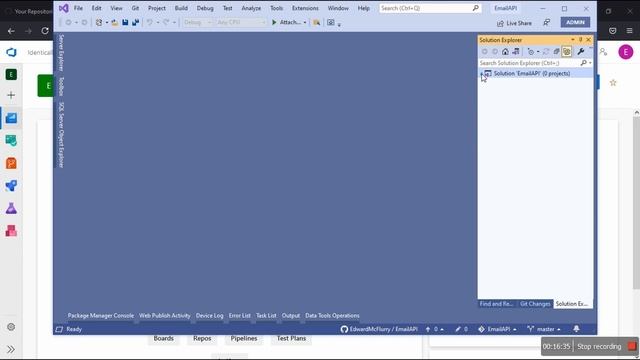This screenshot has height=360, width=640.
Task: Open the Attach button dropdown arrow
Action: click(304, 23)
